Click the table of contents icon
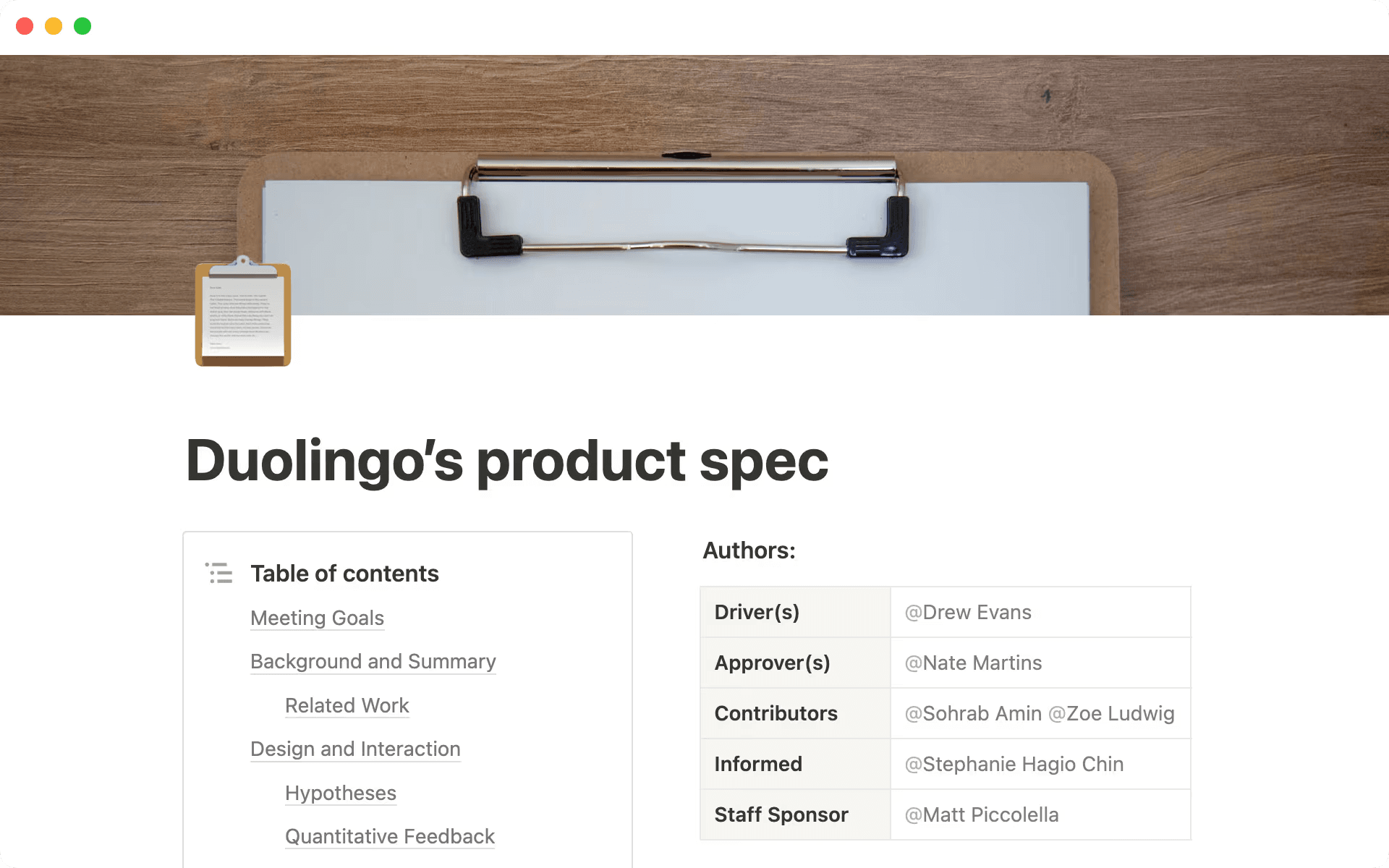This screenshot has width=1389, height=868. pyautogui.click(x=218, y=573)
